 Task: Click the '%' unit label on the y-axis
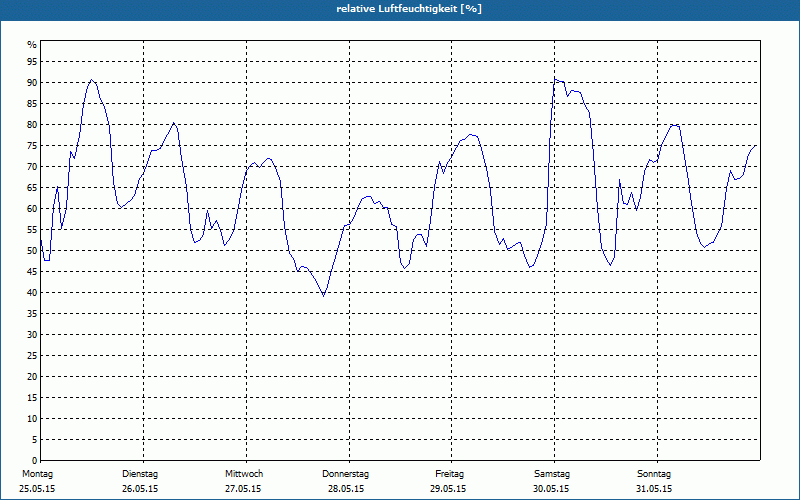32,45
